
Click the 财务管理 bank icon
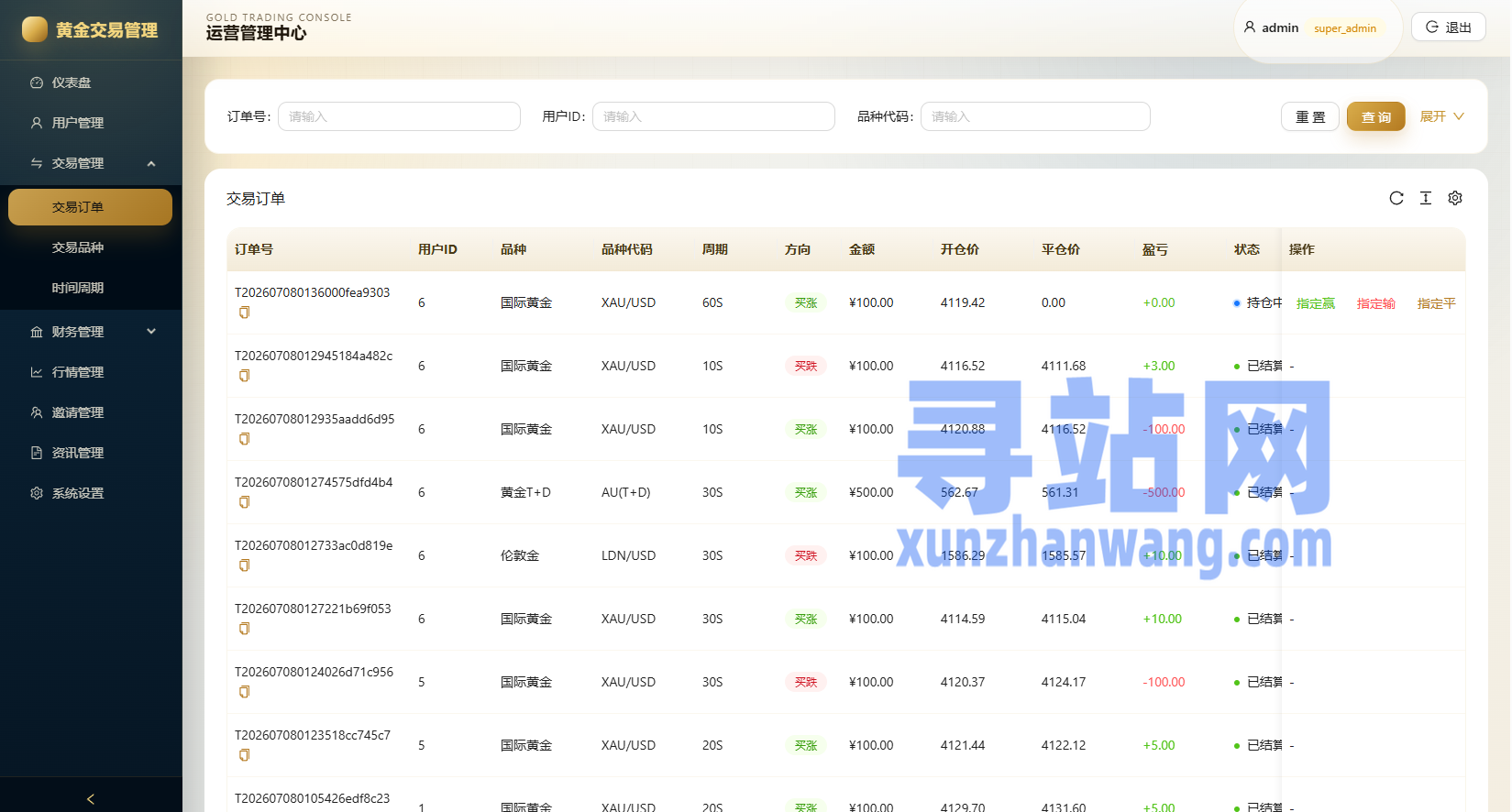pyautogui.click(x=37, y=332)
